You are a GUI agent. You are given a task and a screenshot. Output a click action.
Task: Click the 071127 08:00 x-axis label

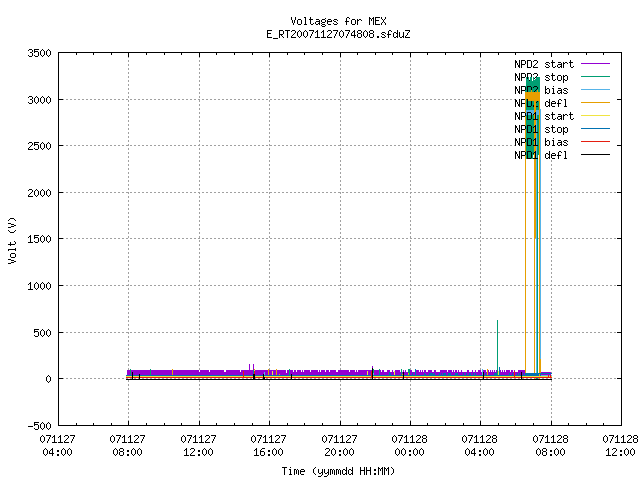click(x=128, y=446)
